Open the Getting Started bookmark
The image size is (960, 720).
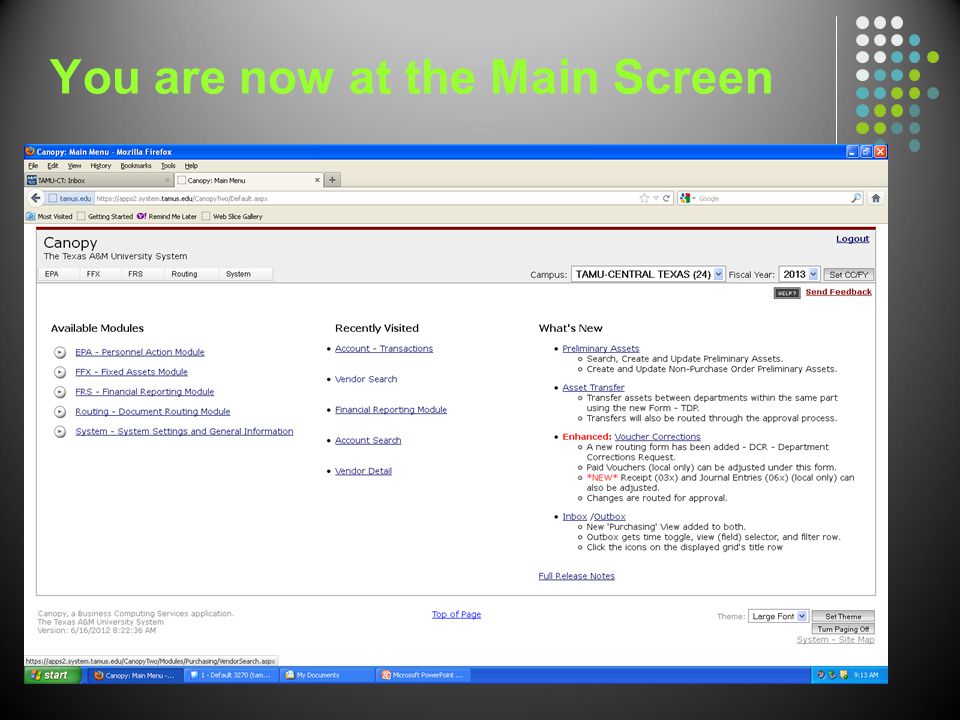pyautogui.click(x=105, y=216)
